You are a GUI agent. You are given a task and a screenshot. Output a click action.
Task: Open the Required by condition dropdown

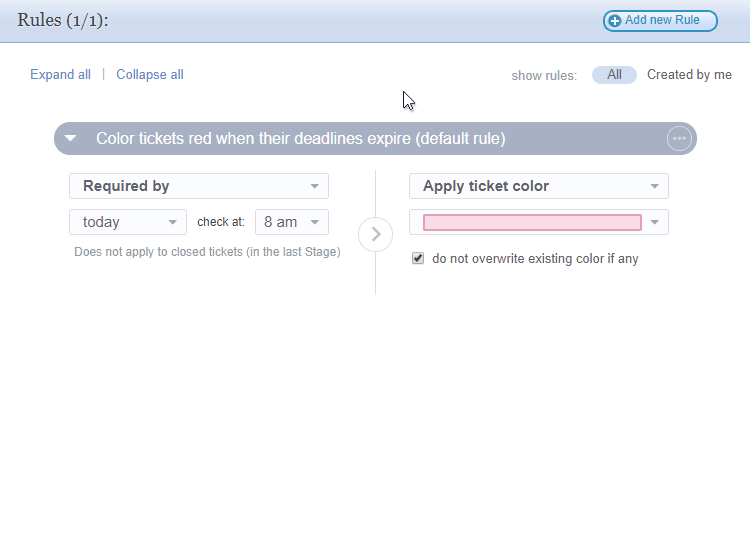coord(198,186)
